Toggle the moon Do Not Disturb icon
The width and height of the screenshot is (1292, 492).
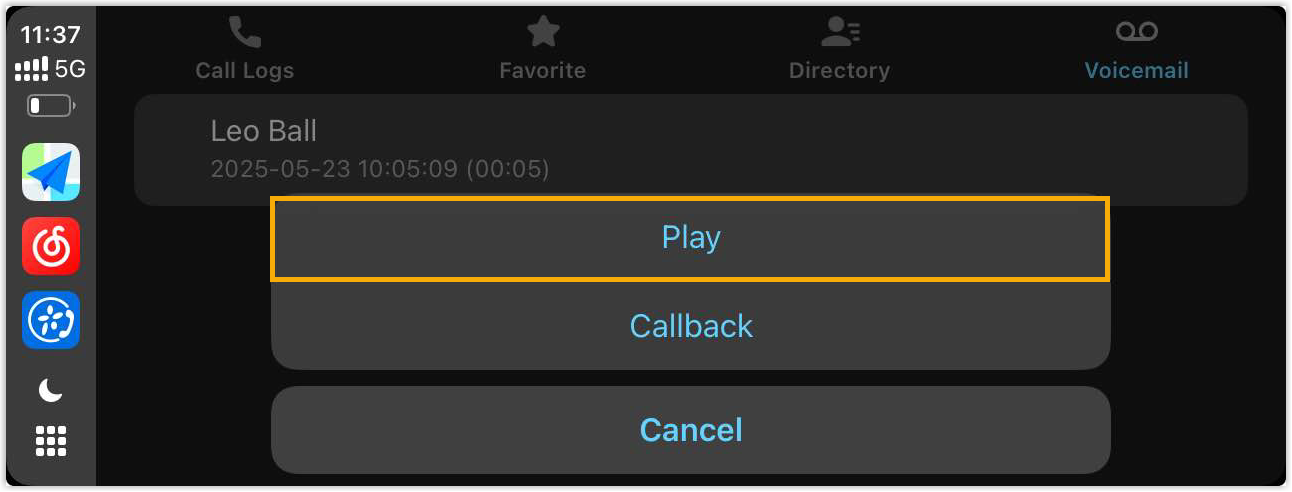click(x=51, y=391)
